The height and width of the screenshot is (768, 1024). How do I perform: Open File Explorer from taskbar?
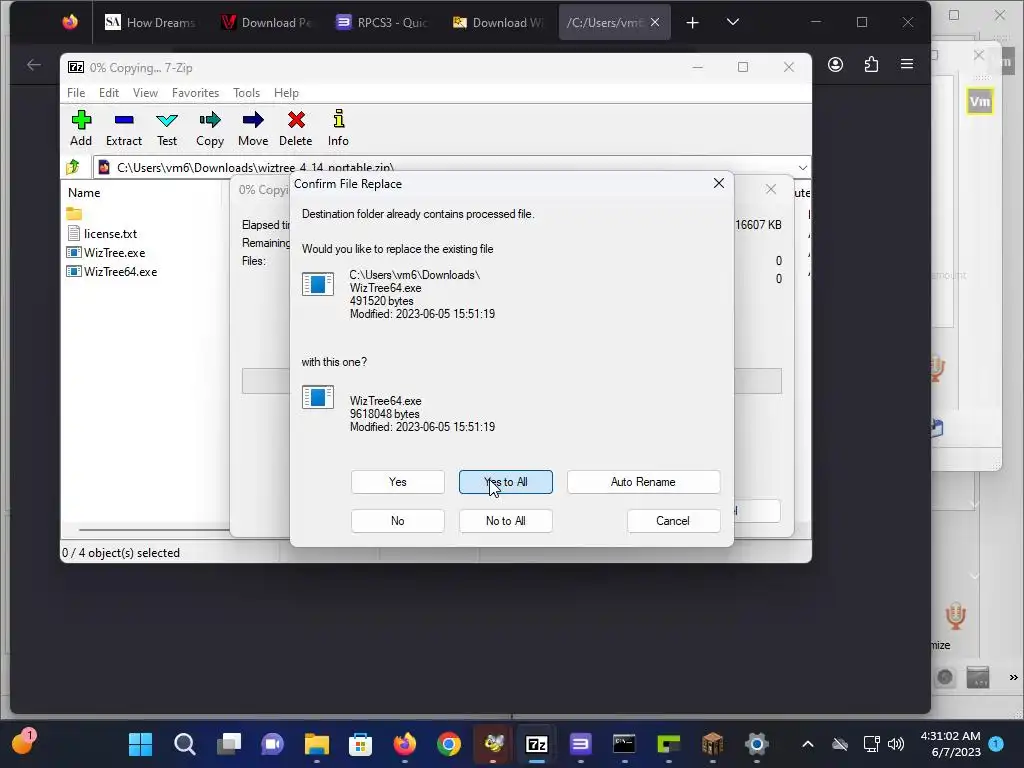317,744
